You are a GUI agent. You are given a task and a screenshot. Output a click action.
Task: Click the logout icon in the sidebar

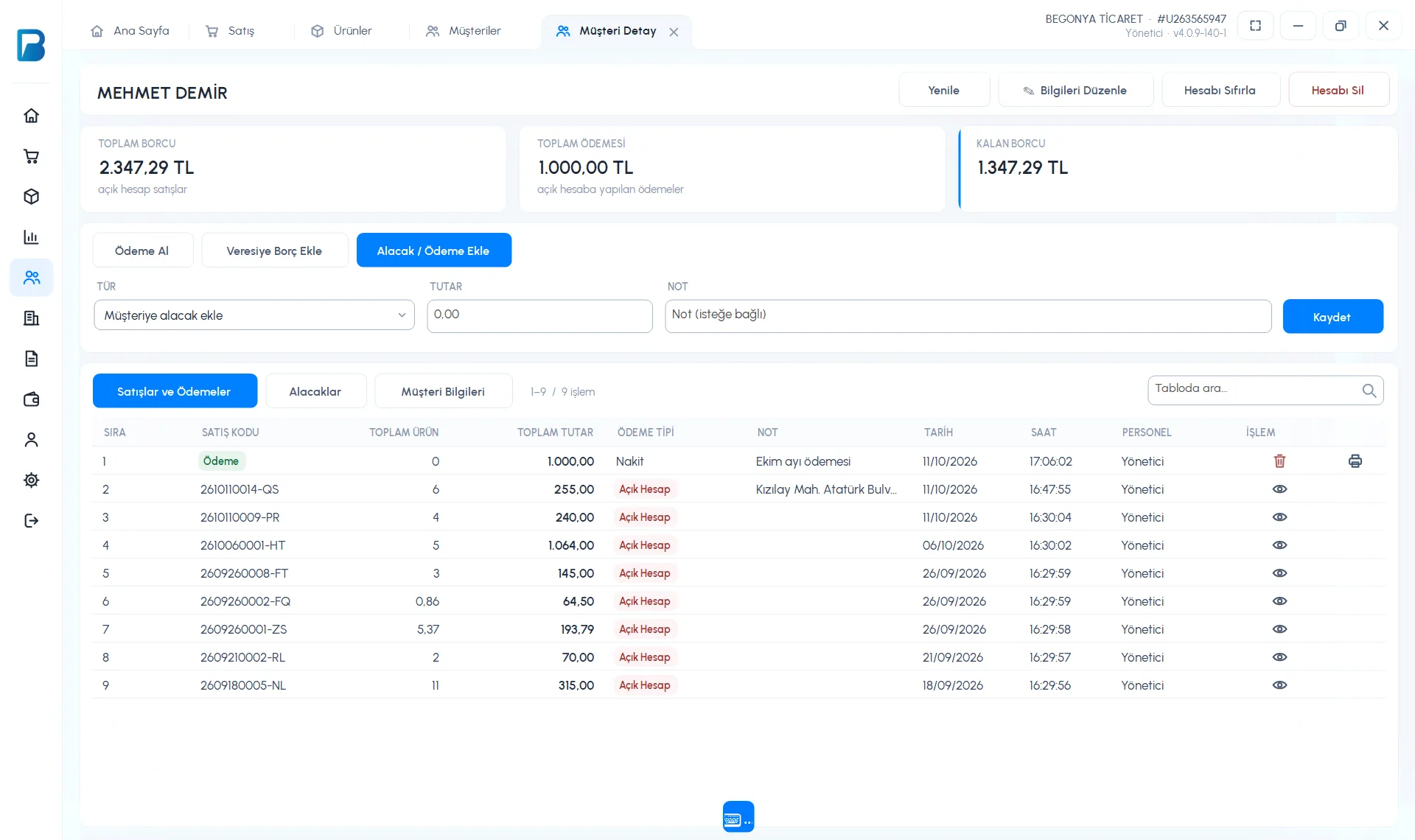tap(31, 521)
